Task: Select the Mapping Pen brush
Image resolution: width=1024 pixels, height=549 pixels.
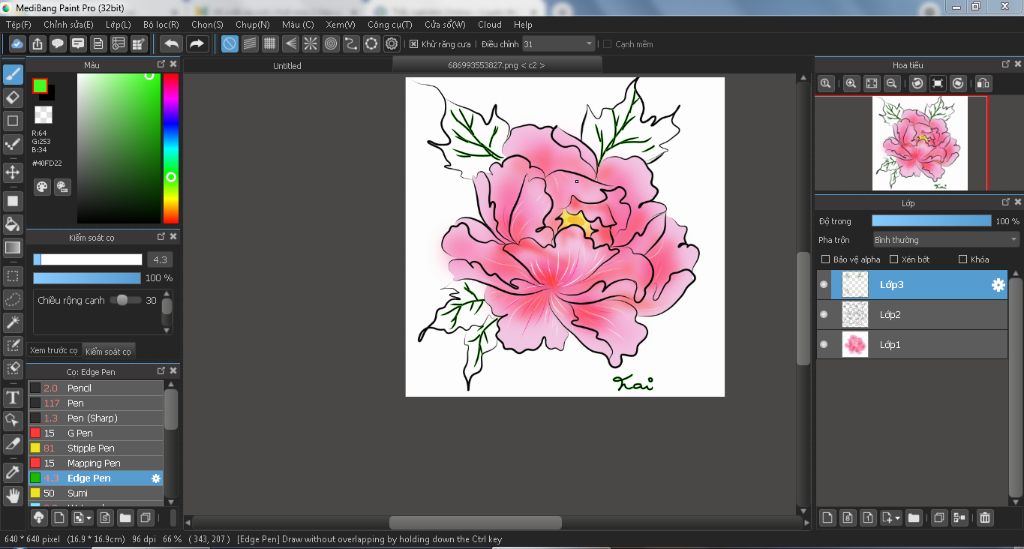Action: [95, 463]
